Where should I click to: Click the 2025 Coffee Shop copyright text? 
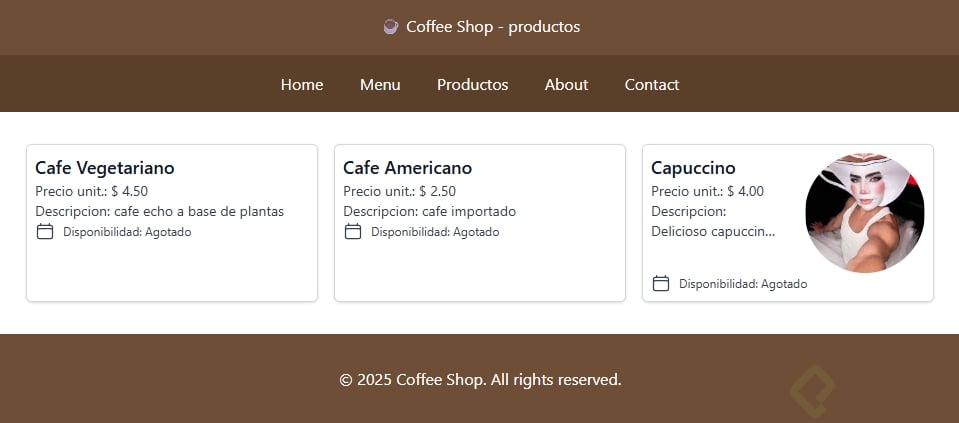(x=480, y=380)
